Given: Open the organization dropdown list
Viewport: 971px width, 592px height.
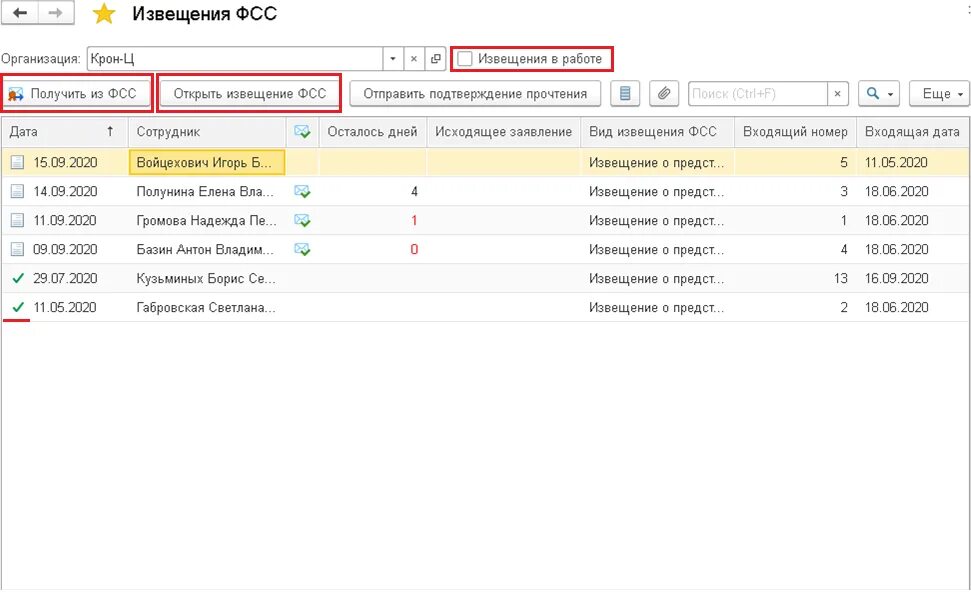Looking at the screenshot, I should point(393,59).
